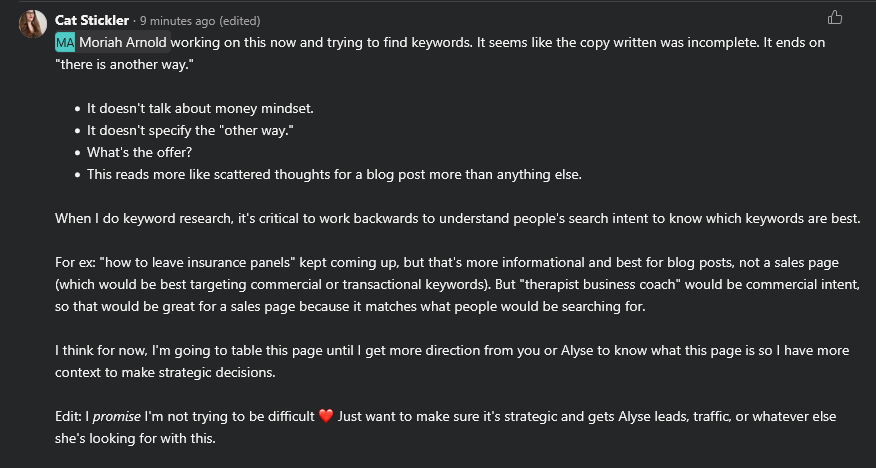Click the "(edited)" label beside the timestamp
Image resolution: width=876 pixels, height=468 pixels.
pos(240,21)
